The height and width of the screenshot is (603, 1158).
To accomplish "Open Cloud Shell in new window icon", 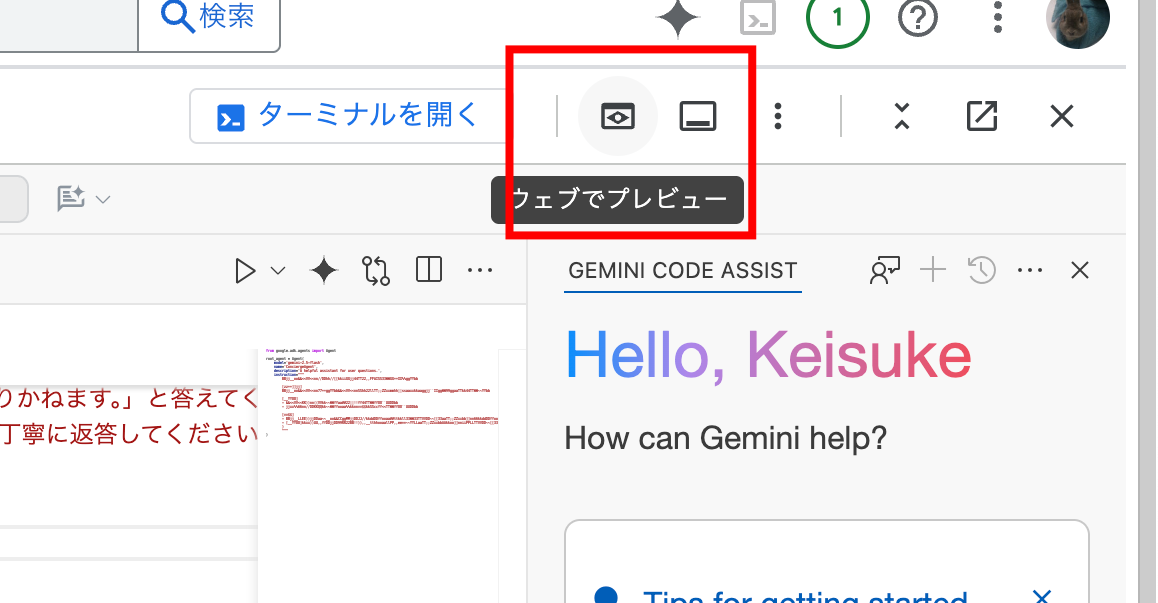I will pyautogui.click(x=982, y=116).
